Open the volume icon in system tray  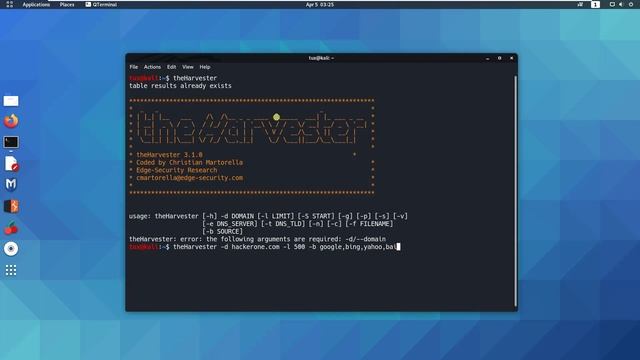click(x=621, y=4)
